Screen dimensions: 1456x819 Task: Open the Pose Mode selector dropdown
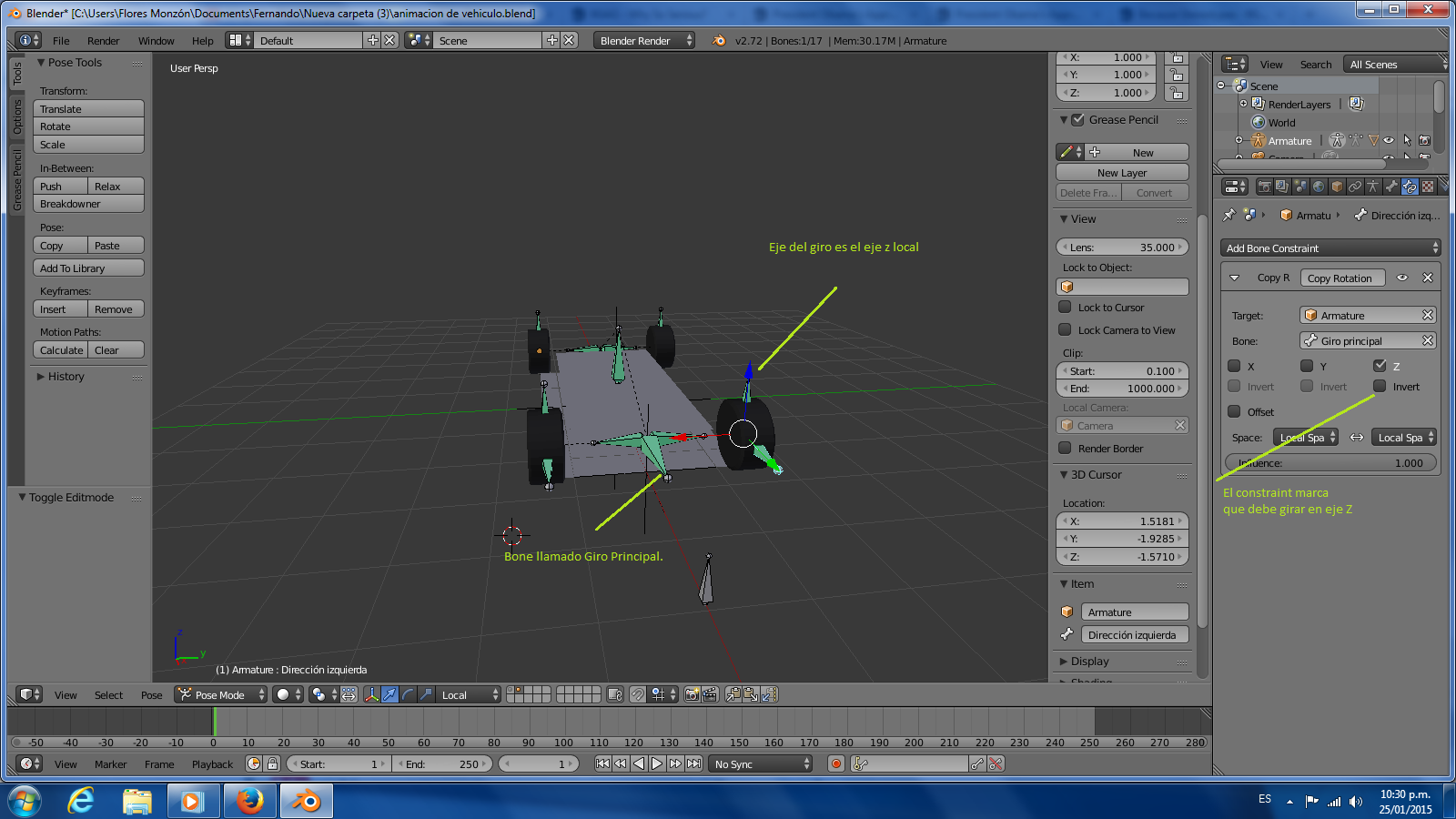(x=221, y=694)
